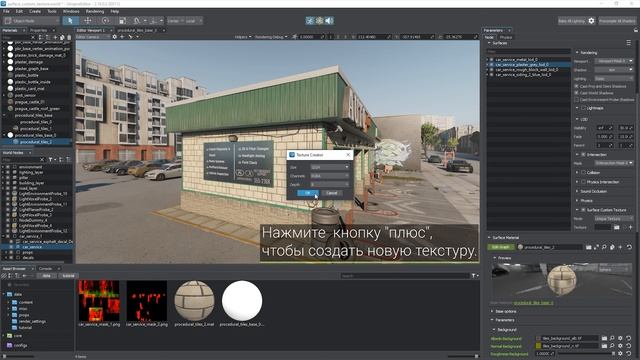Toggle the Lightmaps checkbox
This screenshot has width=640, height=360.
click(583, 108)
